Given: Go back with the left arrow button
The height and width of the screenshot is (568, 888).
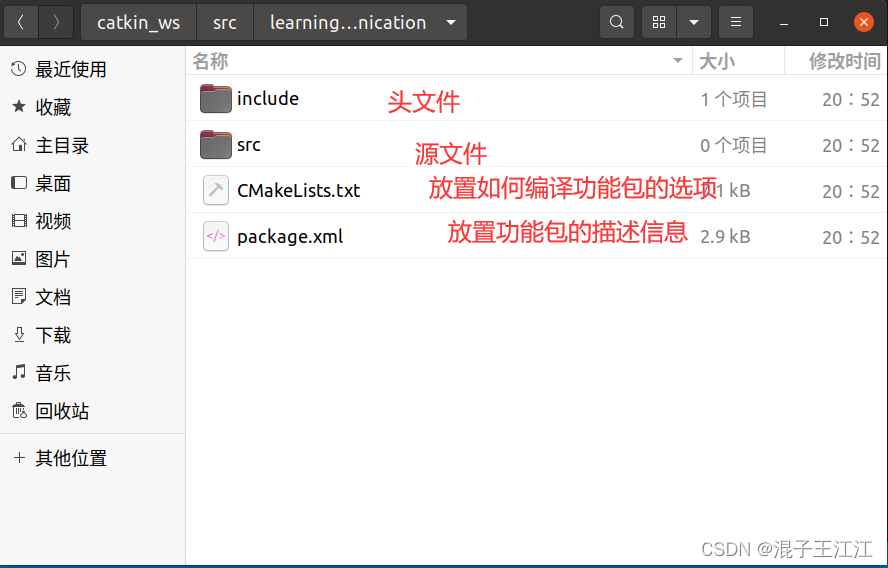Looking at the screenshot, I should click(x=21, y=22).
